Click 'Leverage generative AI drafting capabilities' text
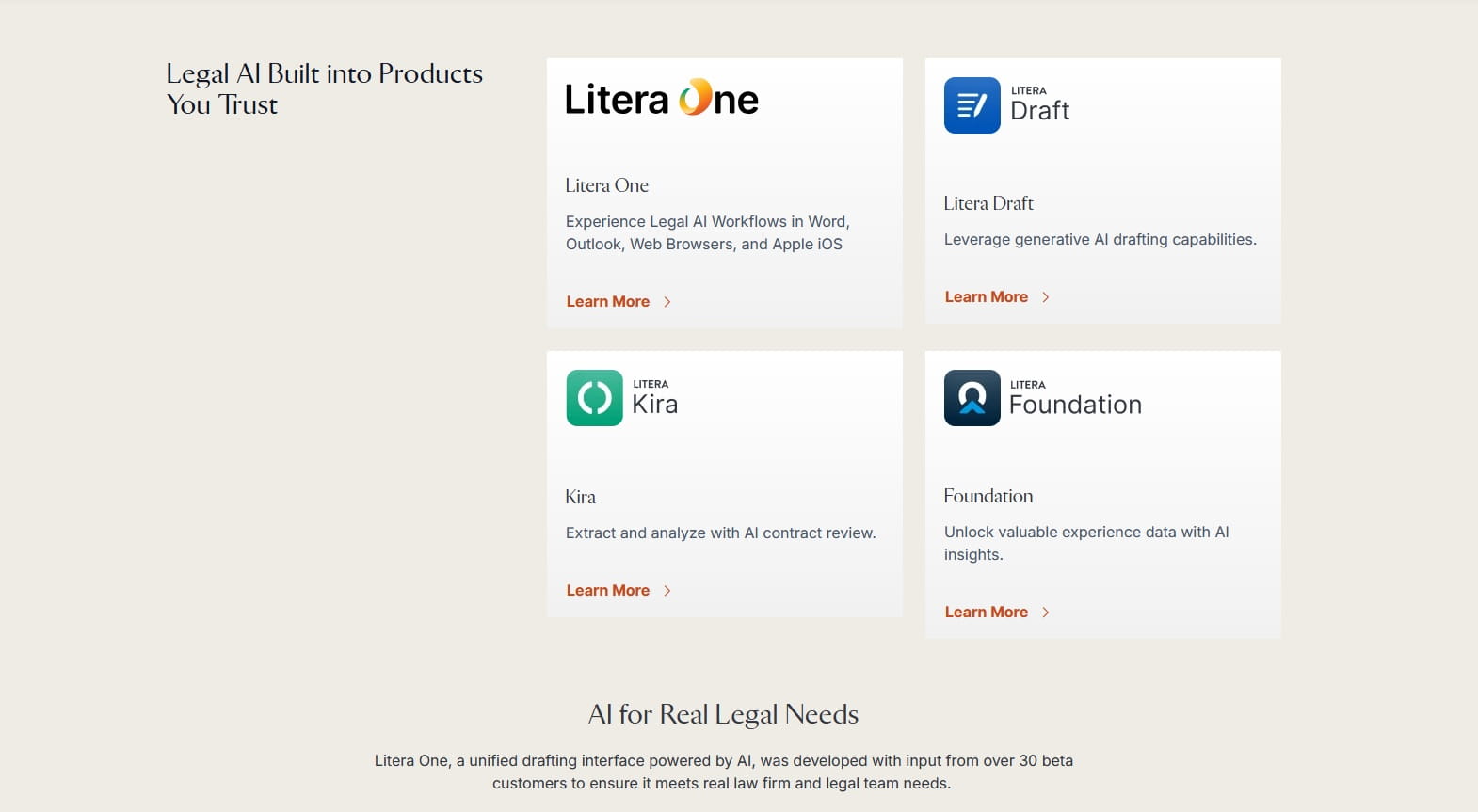 tap(1100, 240)
